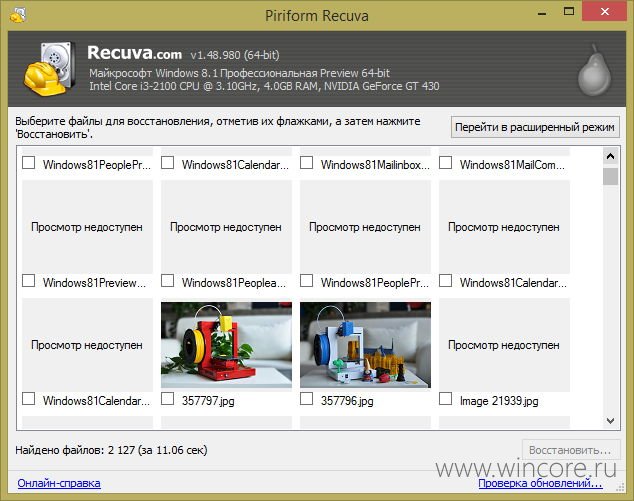Select the red 3D printer thumbnail

[x=226, y=345]
